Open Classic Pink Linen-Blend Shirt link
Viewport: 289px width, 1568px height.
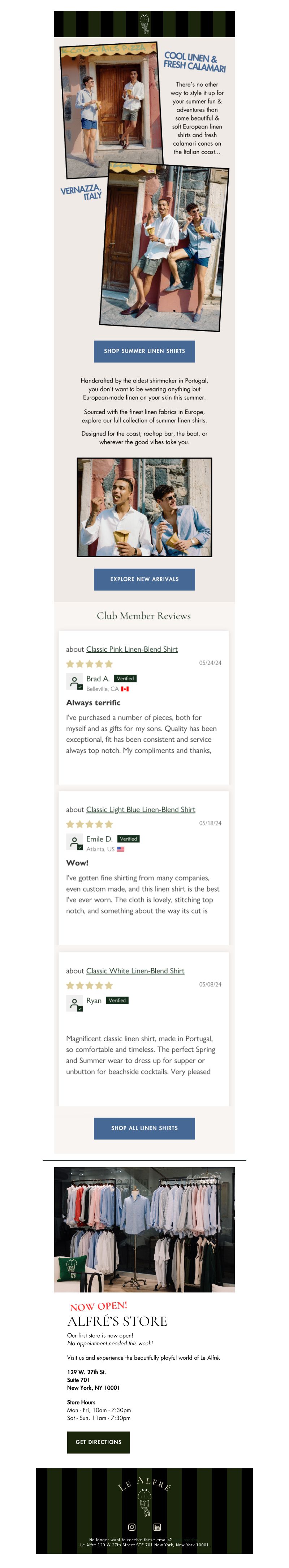pos(132,649)
